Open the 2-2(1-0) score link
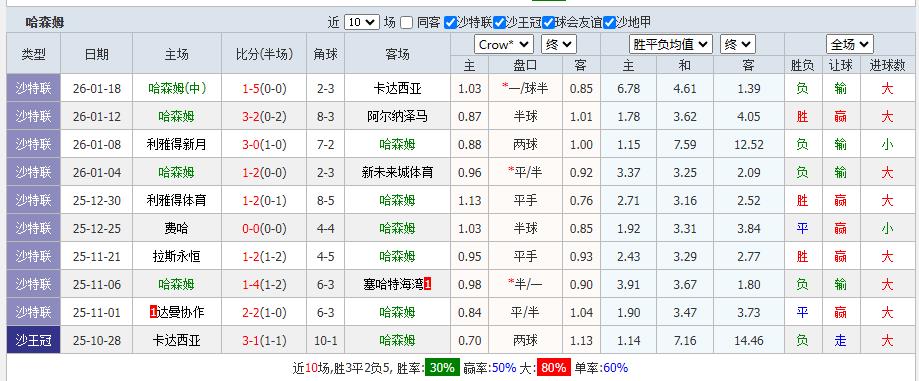 [264, 312]
